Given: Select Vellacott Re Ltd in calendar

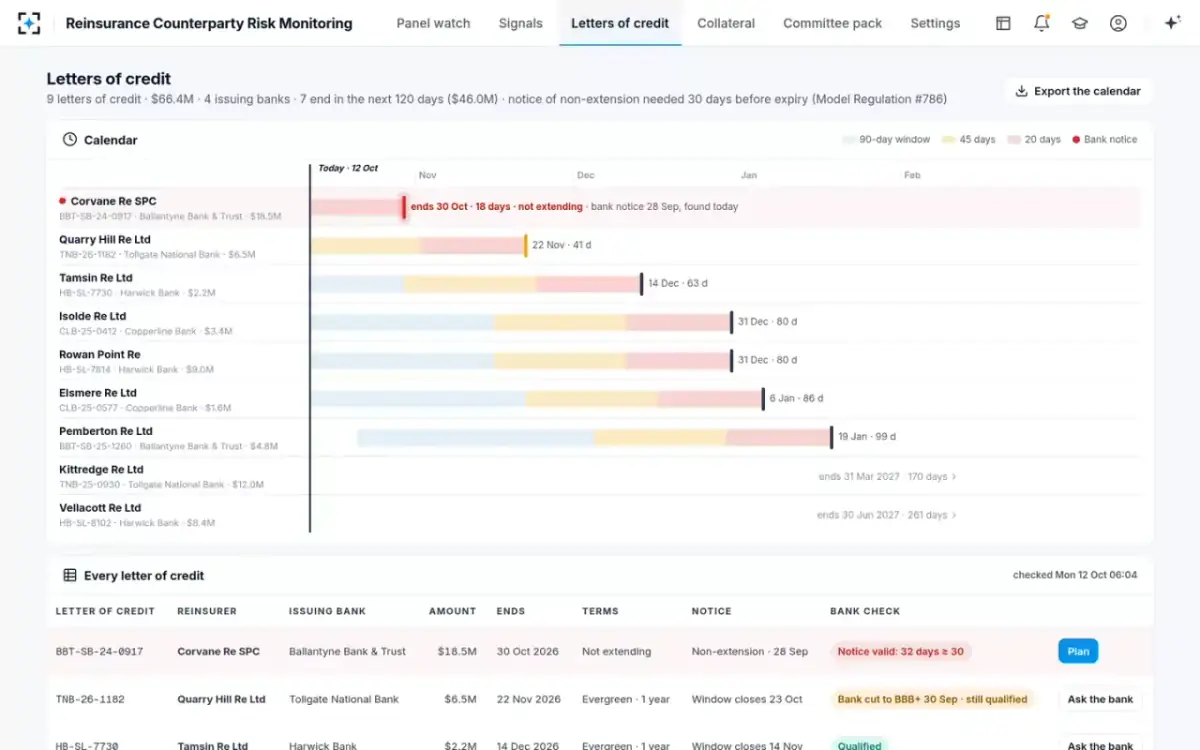Looking at the screenshot, I should (x=99, y=508).
